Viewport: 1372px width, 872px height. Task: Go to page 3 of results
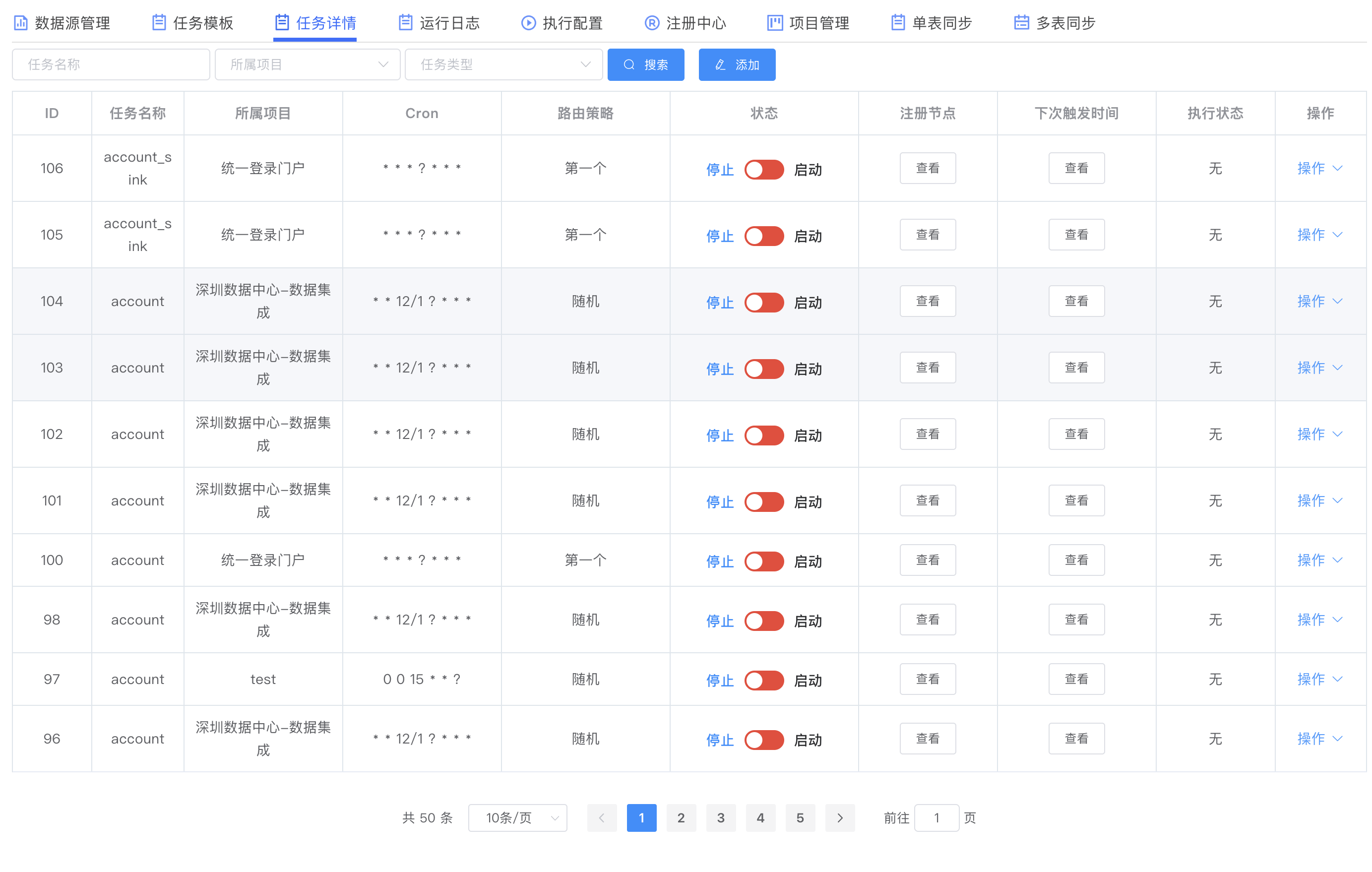pos(721,818)
